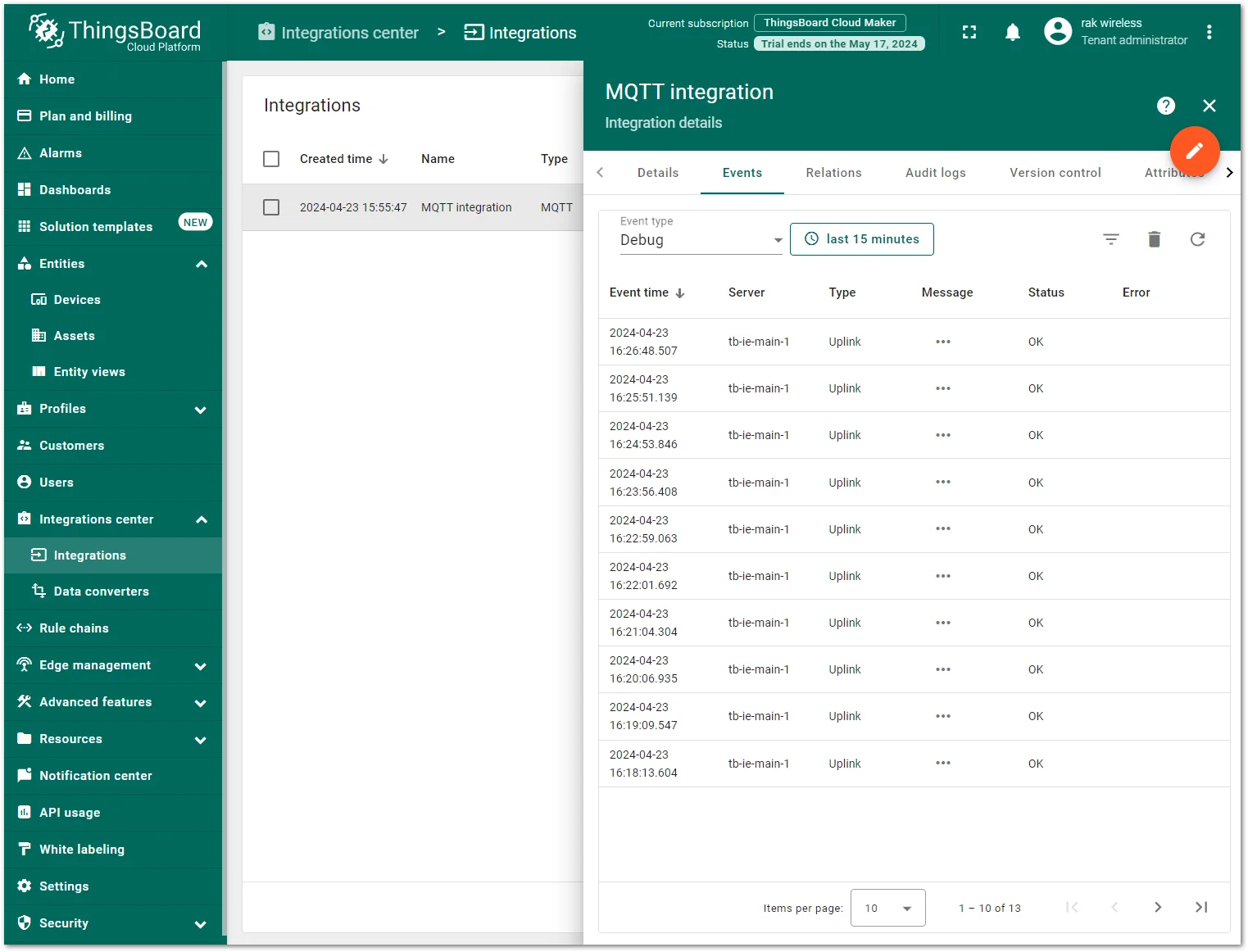The image size is (1248, 952).
Task: Sort events by Event time
Action: tap(647, 292)
